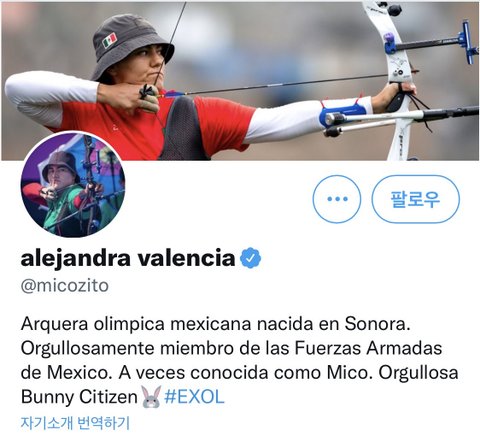Click 자기소개 번역하기 to translate the bio
Viewport: 480px width, 442px height.
pos(75,423)
